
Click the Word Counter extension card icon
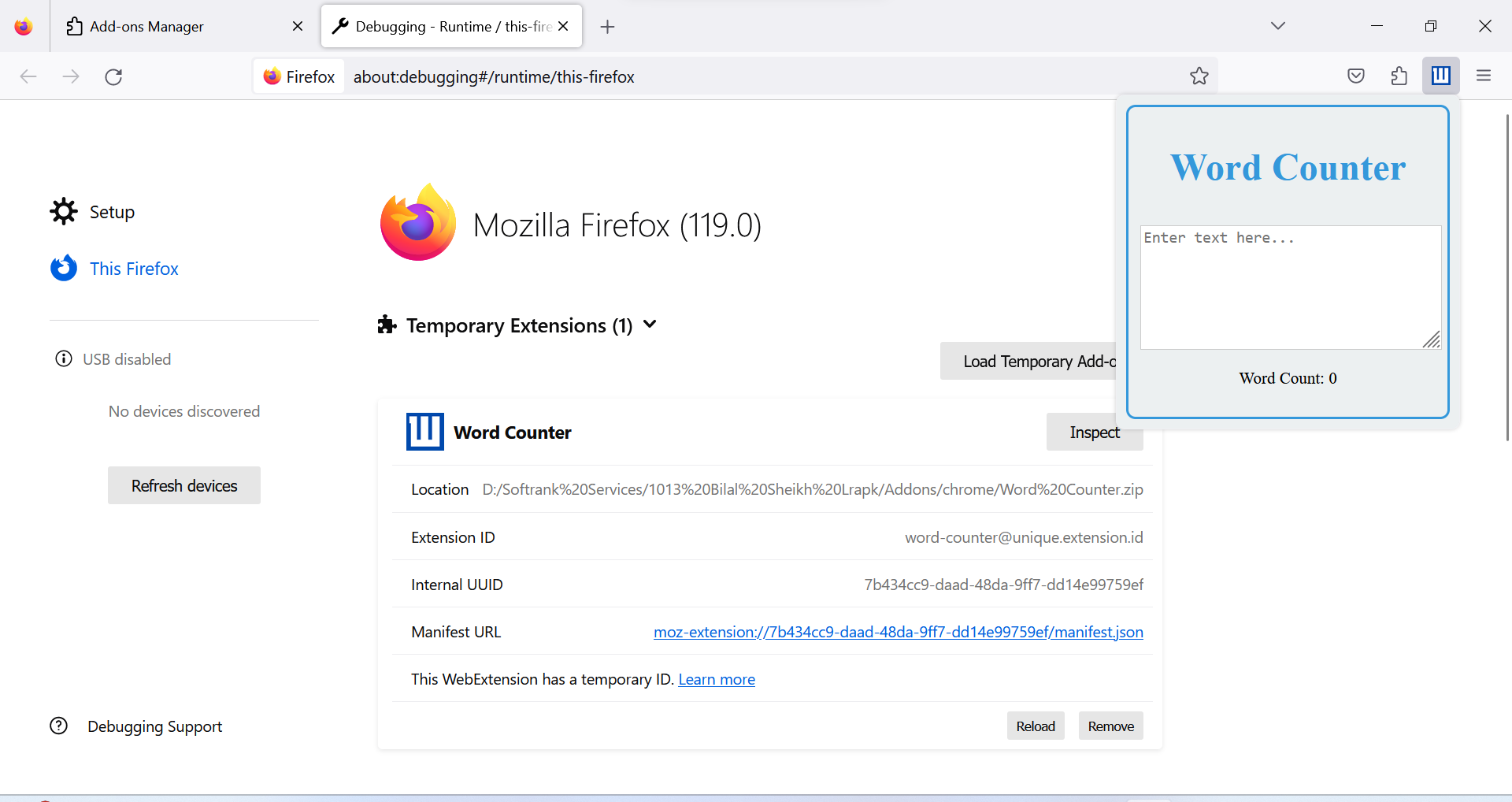pyautogui.click(x=425, y=432)
